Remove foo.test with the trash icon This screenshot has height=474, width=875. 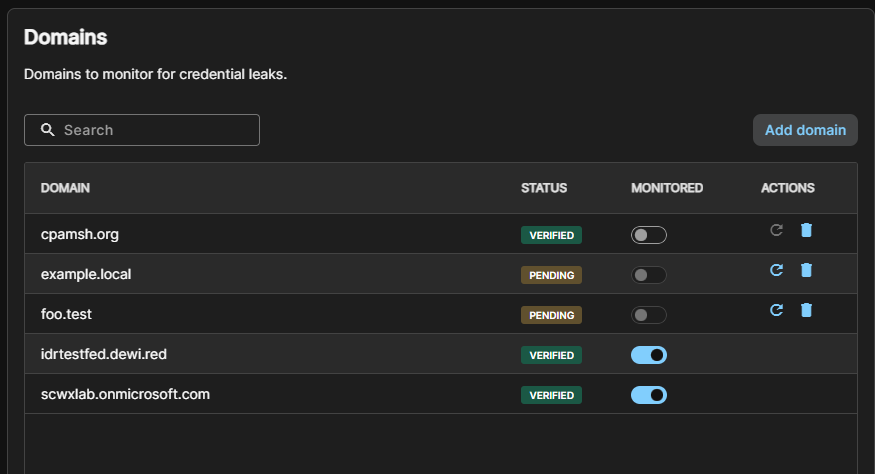pos(806,310)
